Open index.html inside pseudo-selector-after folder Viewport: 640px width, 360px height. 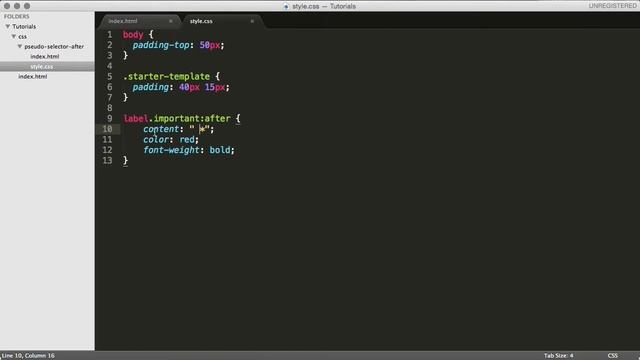click(x=44, y=56)
